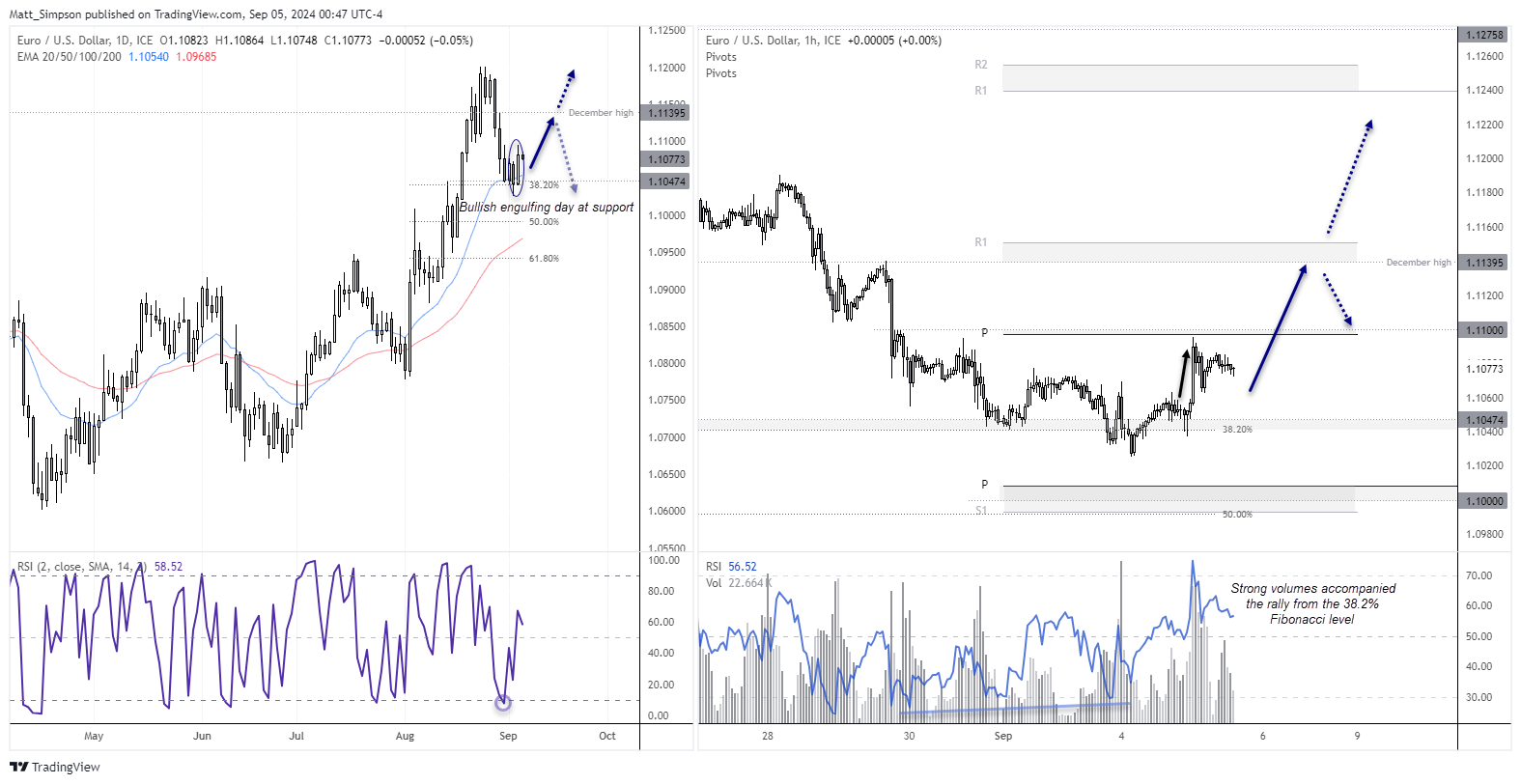Click the Vol 22.664K legend
1521x784 pixels.
click(x=739, y=583)
